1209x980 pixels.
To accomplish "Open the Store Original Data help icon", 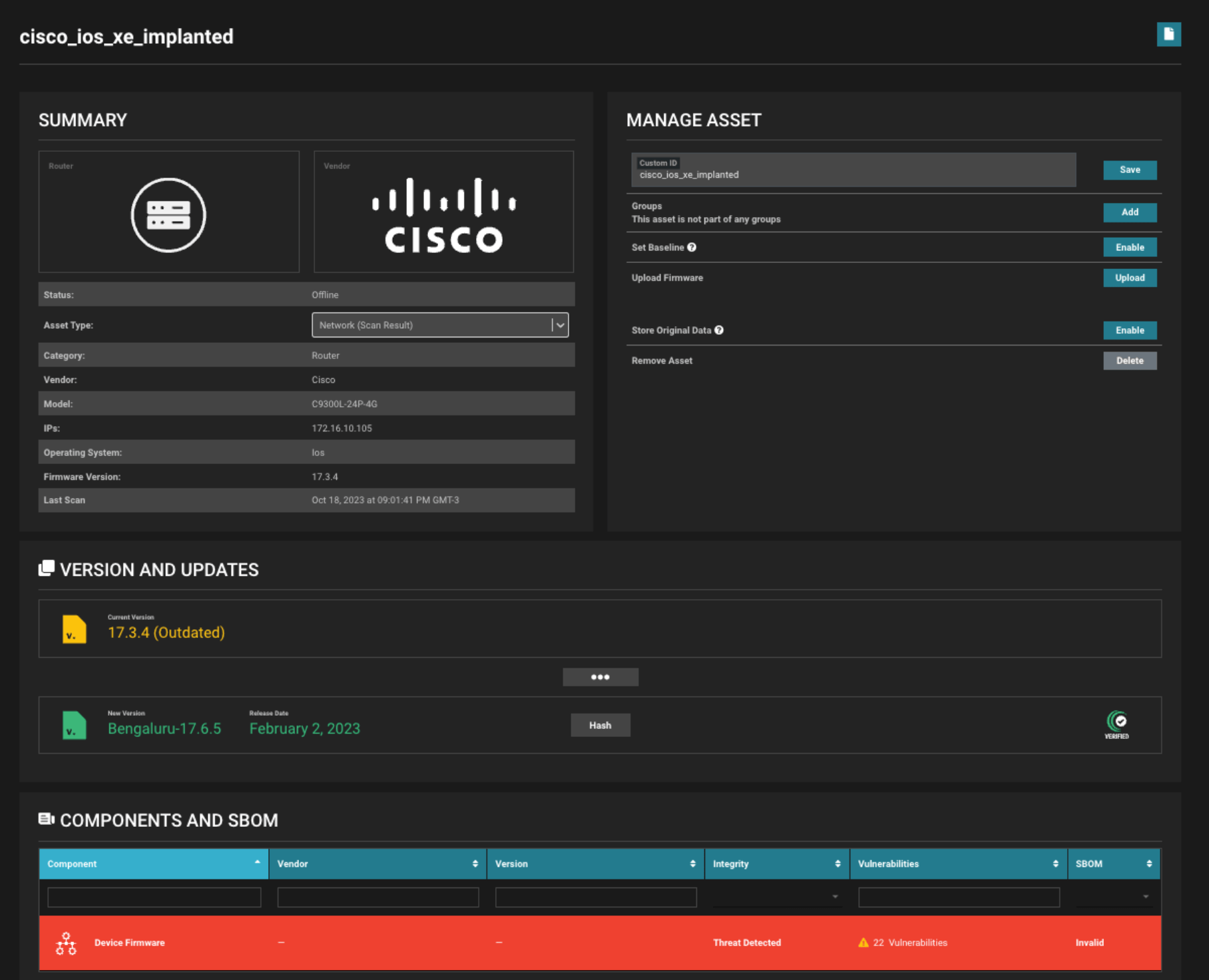I will point(719,330).
